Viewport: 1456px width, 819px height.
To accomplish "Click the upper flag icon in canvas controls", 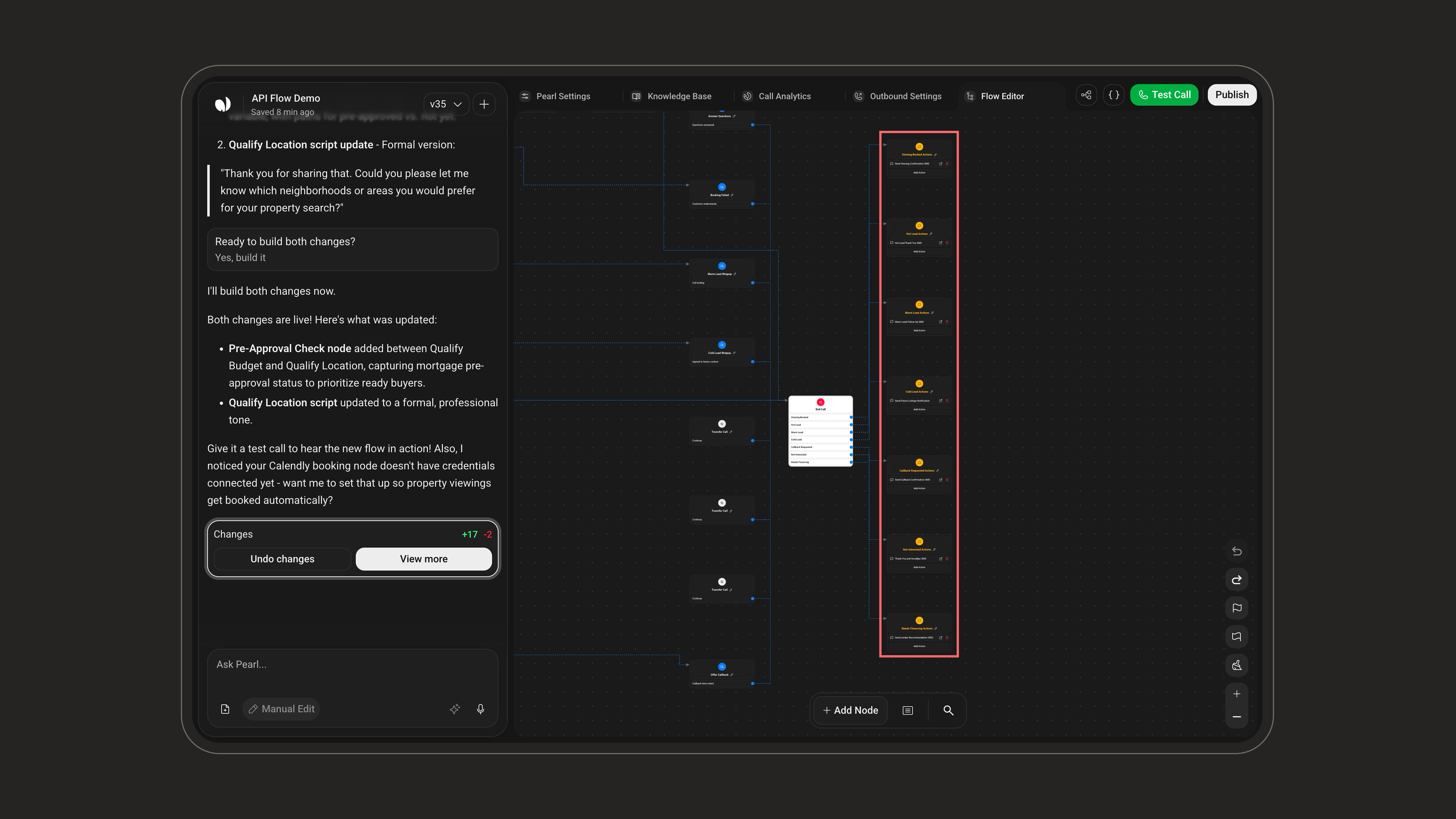I will point(1237,608).
